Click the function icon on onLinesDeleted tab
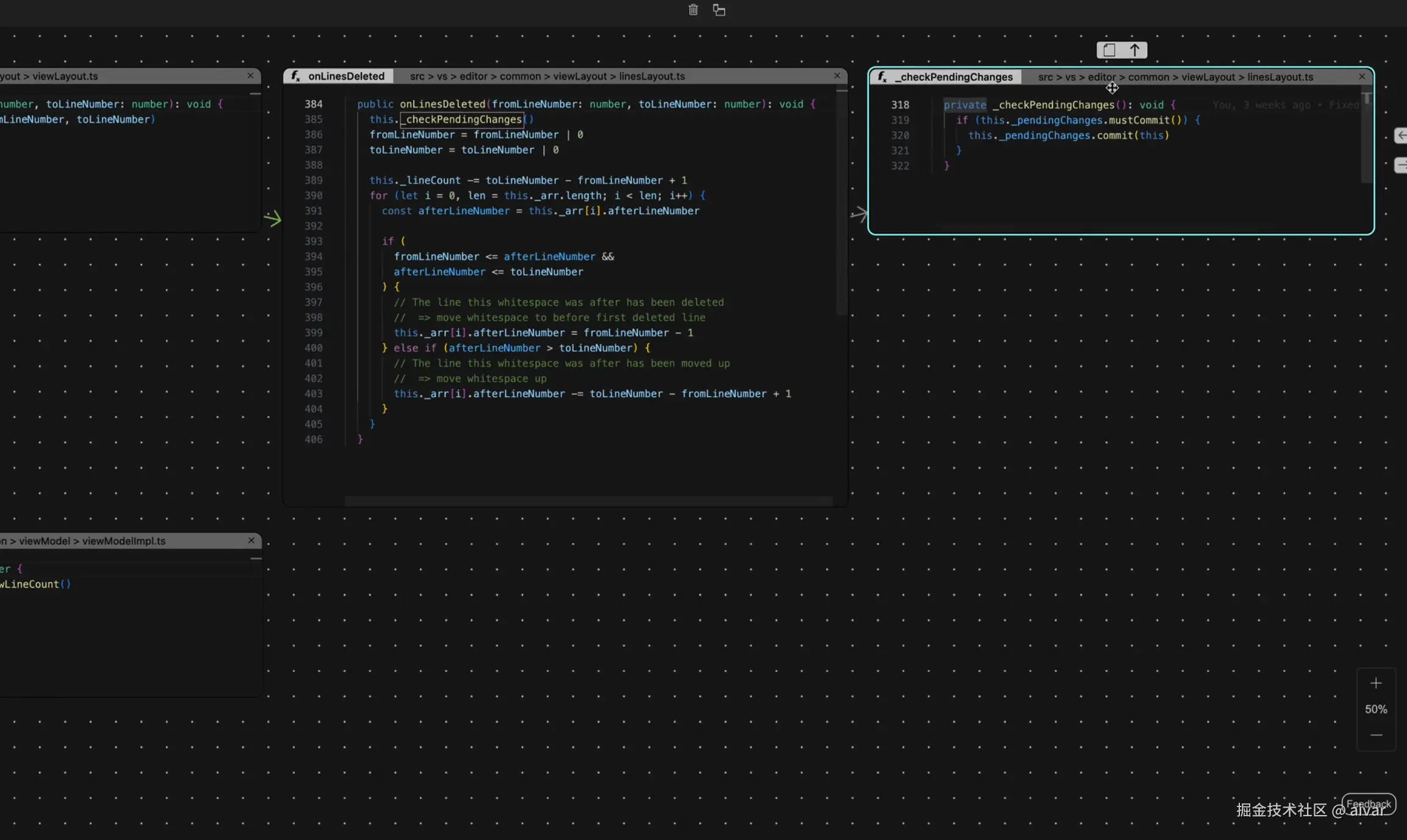This screenshot has width=1407, height=840. coord(296,76)
